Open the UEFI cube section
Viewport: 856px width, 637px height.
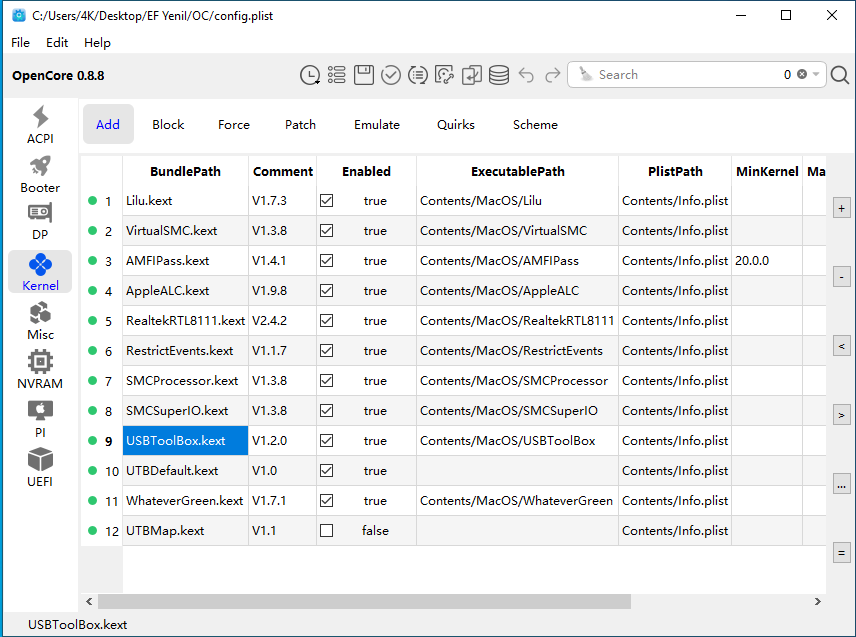[40, 468]
